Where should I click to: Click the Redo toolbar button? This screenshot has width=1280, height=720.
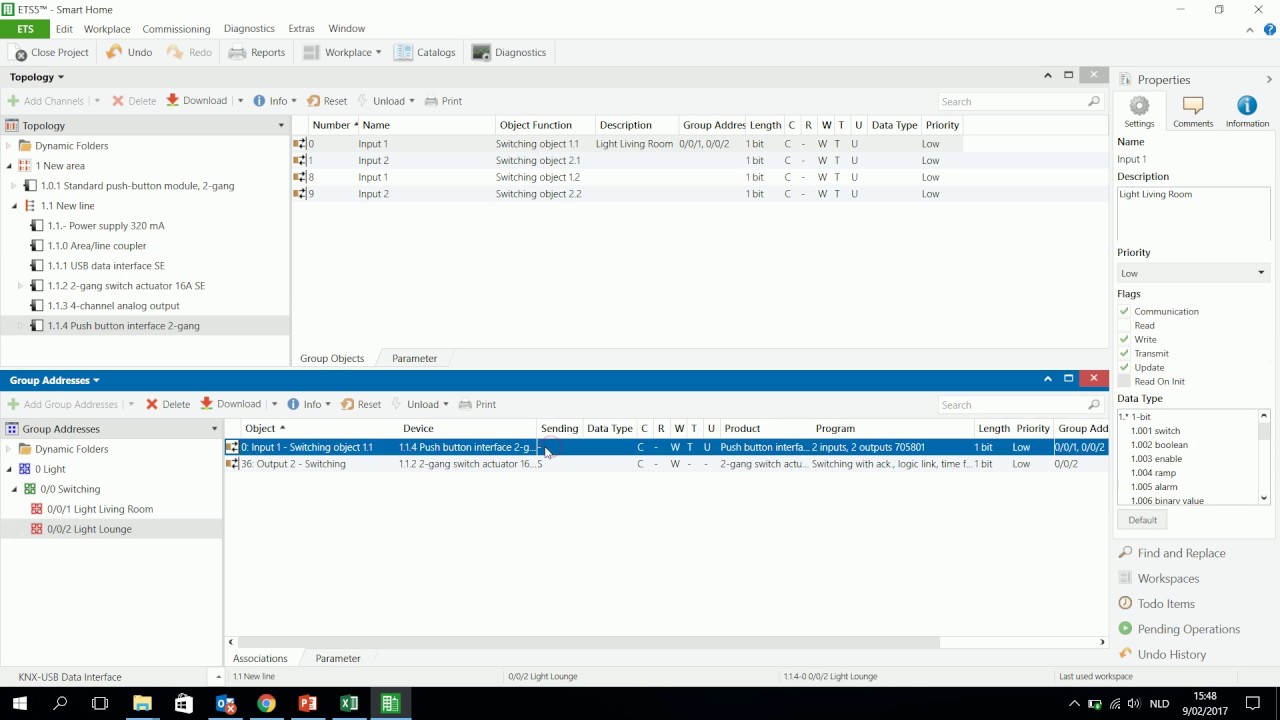pos(190,52)
